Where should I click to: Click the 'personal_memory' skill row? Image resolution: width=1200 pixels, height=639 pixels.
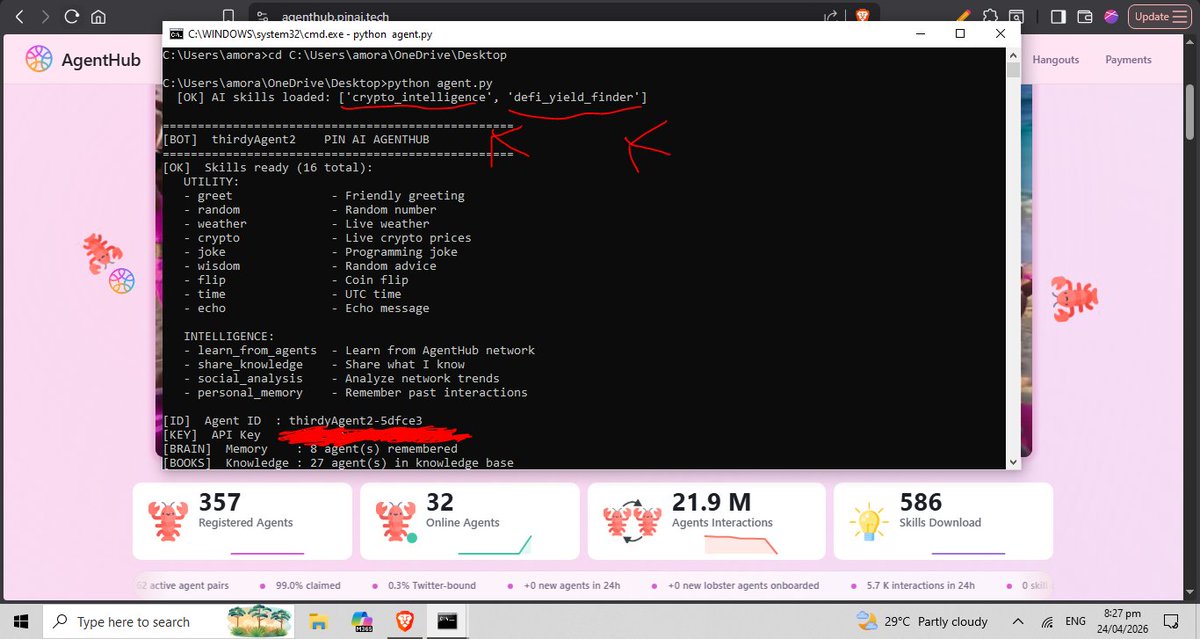(355, 392)
